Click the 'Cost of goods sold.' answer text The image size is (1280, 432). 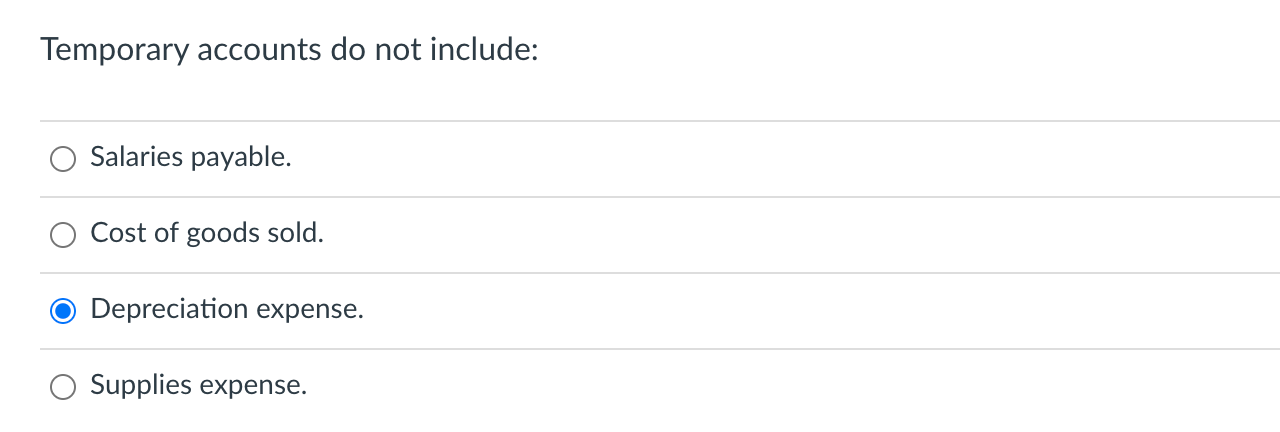click(207, 233)
